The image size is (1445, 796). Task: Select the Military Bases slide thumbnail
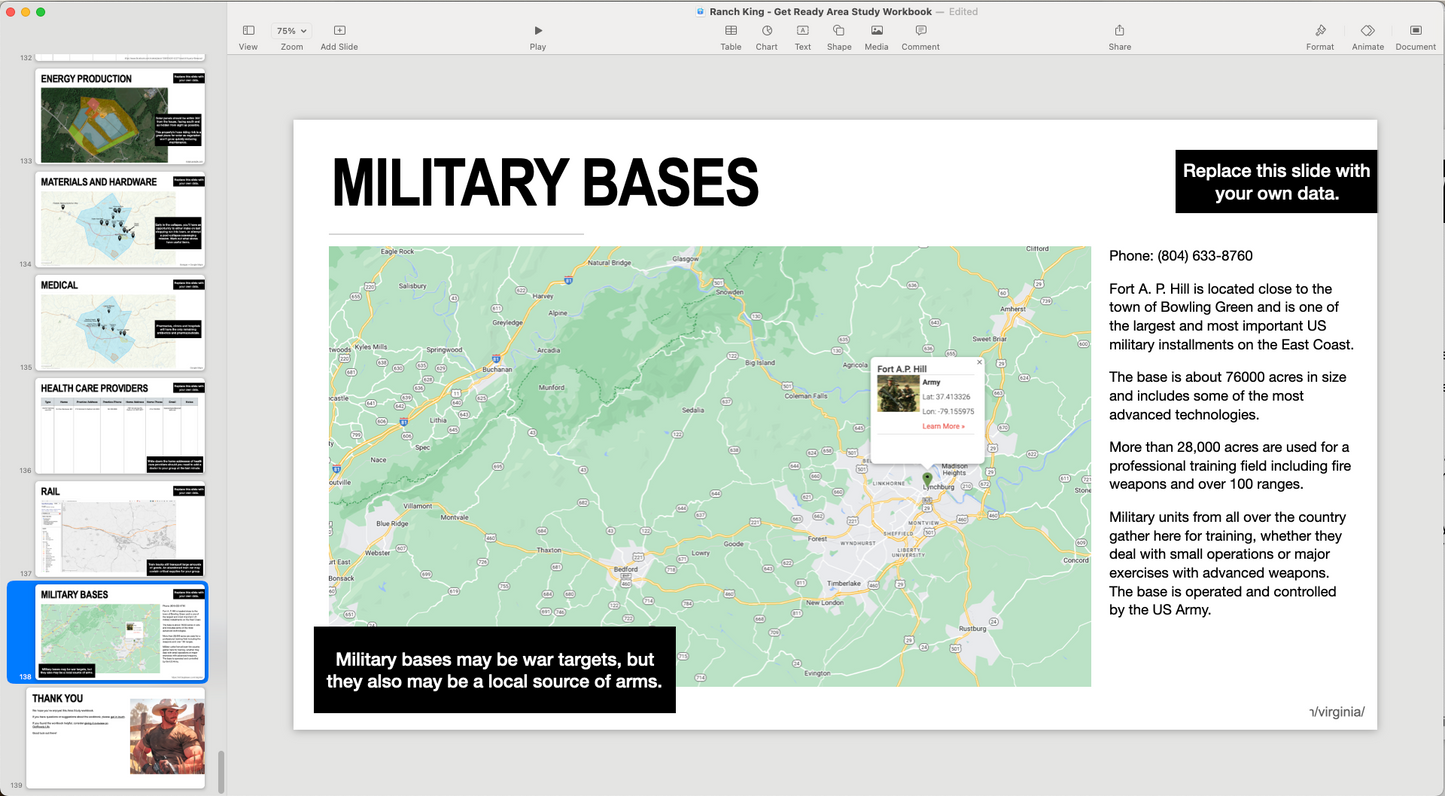(x=120, y=633)
